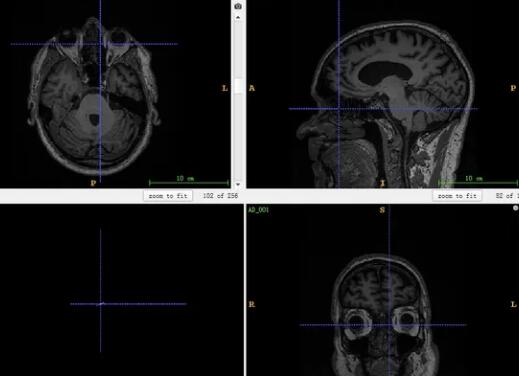Click the axial slice scrollbar track above the thumb
This screenshot has width=519, height=376.
pyautogui.click(x=238, y=49)
